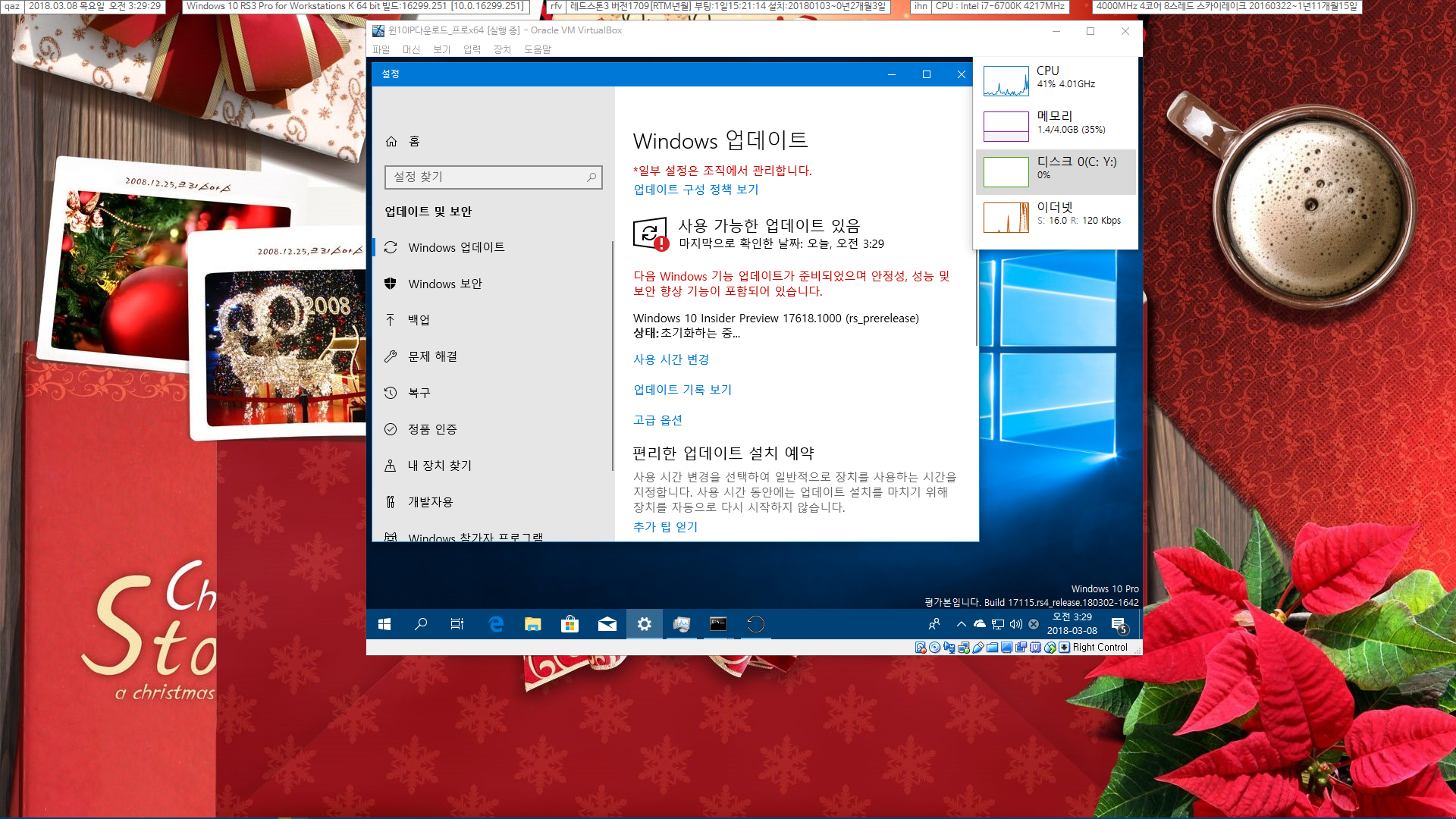Select 내 장치 찾기 in the settings sidebar
This screenshot has width=1456, height=819.
click(x=491, y=466)
